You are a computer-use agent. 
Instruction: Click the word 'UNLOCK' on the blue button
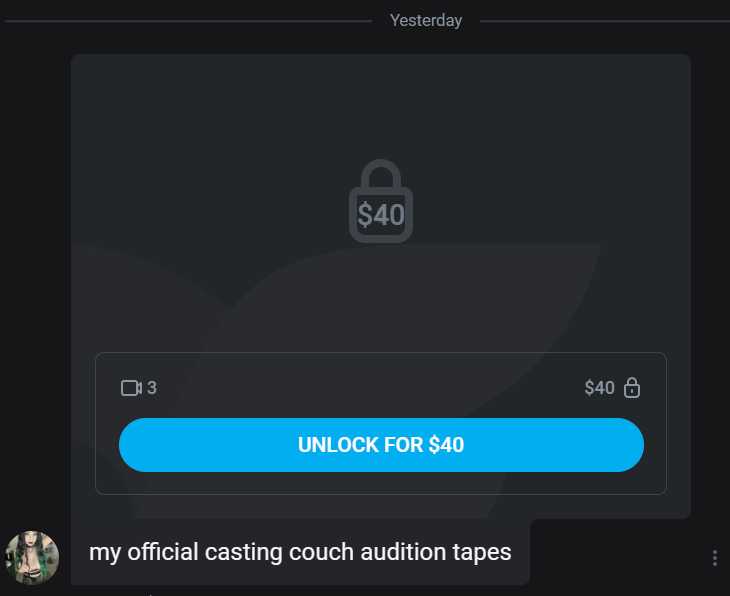(338, 445)
